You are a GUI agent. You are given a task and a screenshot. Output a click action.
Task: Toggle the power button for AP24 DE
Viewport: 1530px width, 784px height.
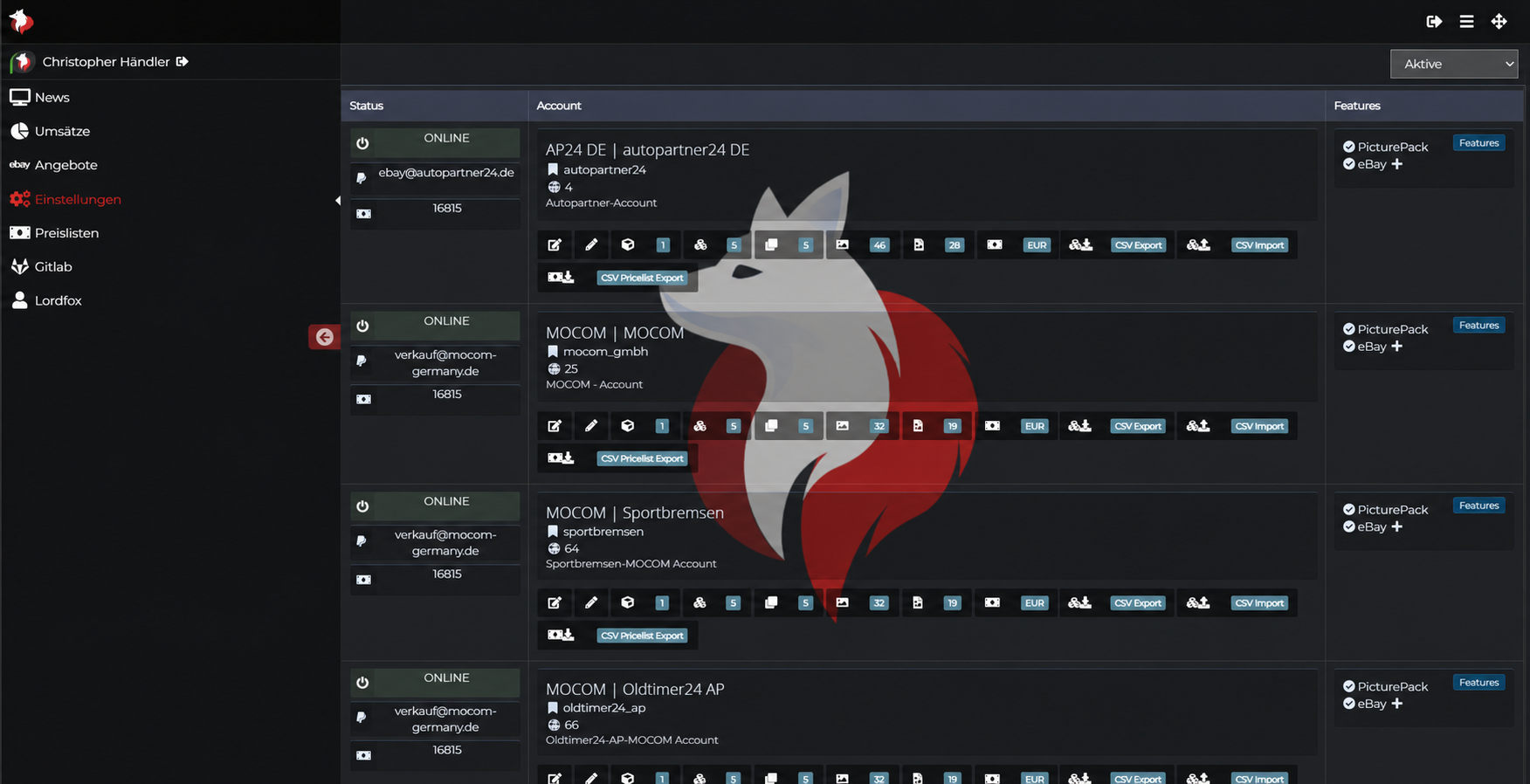(362, 143)
